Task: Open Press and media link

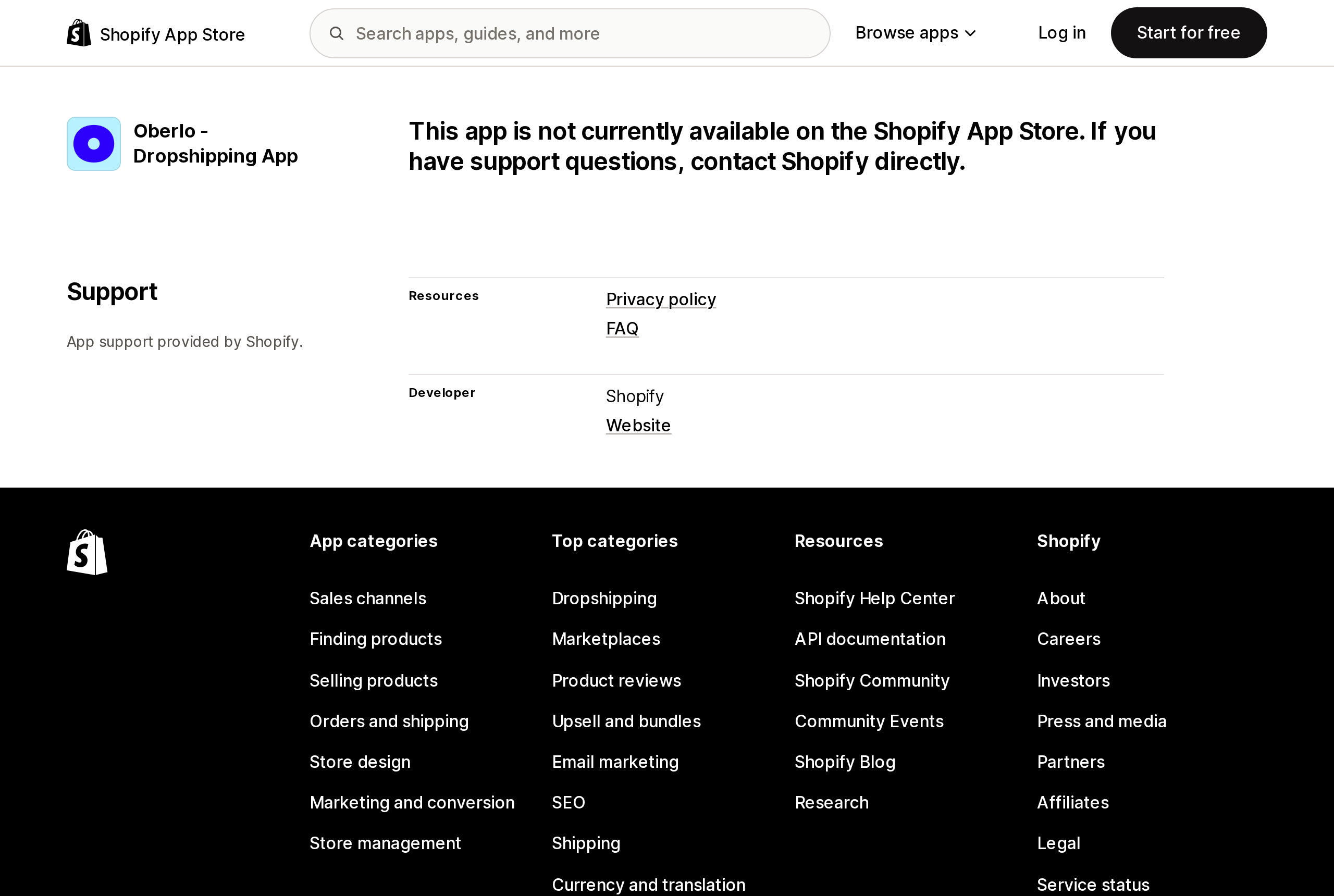Action: tap(1102, 721)
